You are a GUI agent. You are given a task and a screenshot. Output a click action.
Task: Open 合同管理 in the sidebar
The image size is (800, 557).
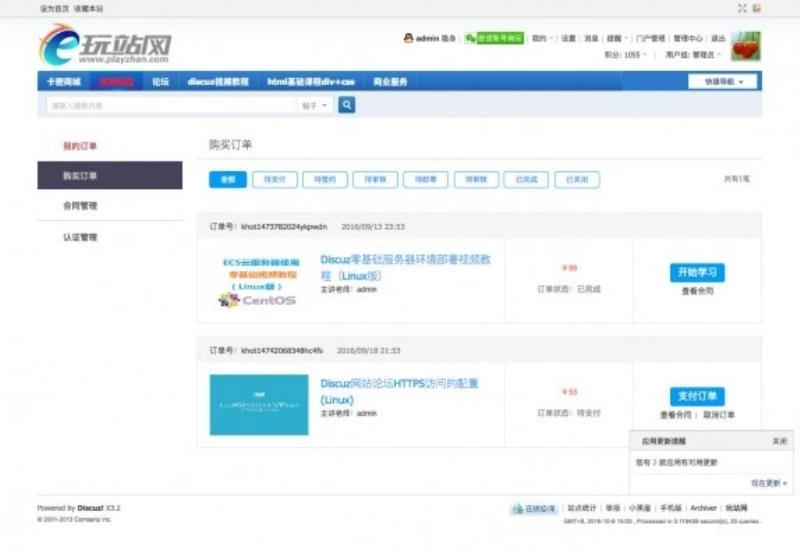[80, 206]
